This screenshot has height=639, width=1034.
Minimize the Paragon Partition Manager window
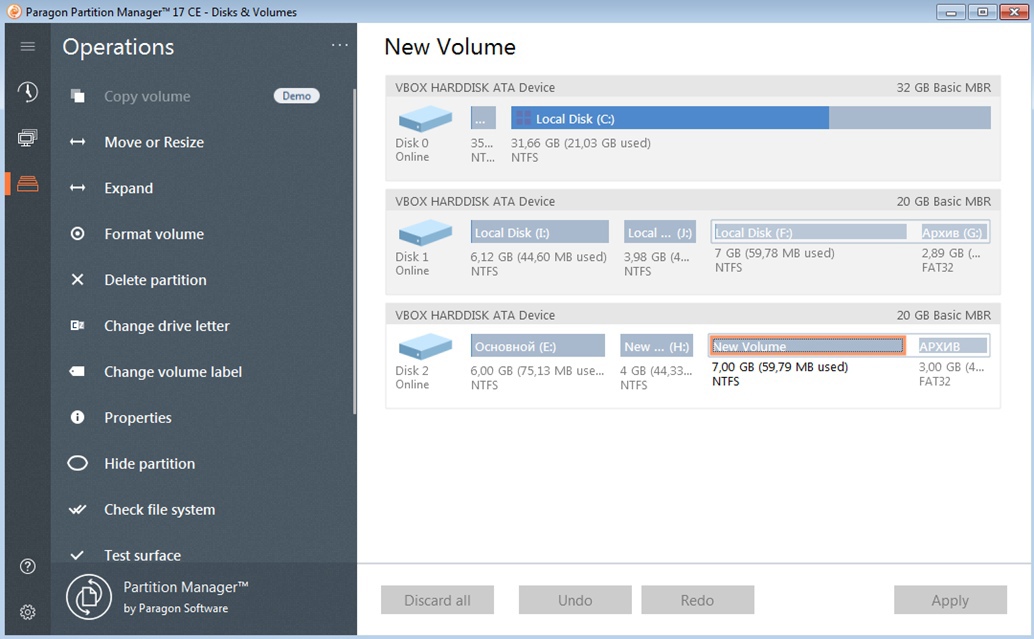click(951, 12)
